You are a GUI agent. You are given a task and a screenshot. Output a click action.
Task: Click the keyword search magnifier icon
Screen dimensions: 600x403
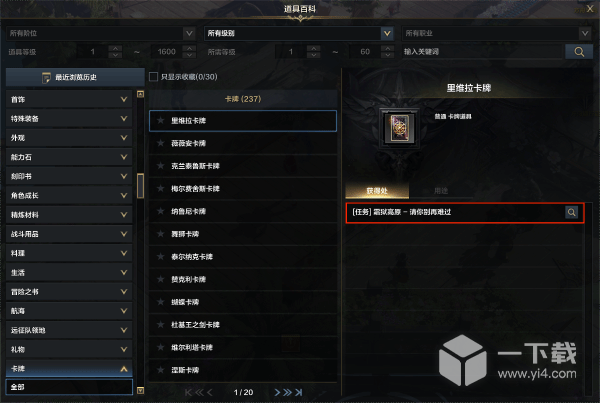tap(579, 52)
